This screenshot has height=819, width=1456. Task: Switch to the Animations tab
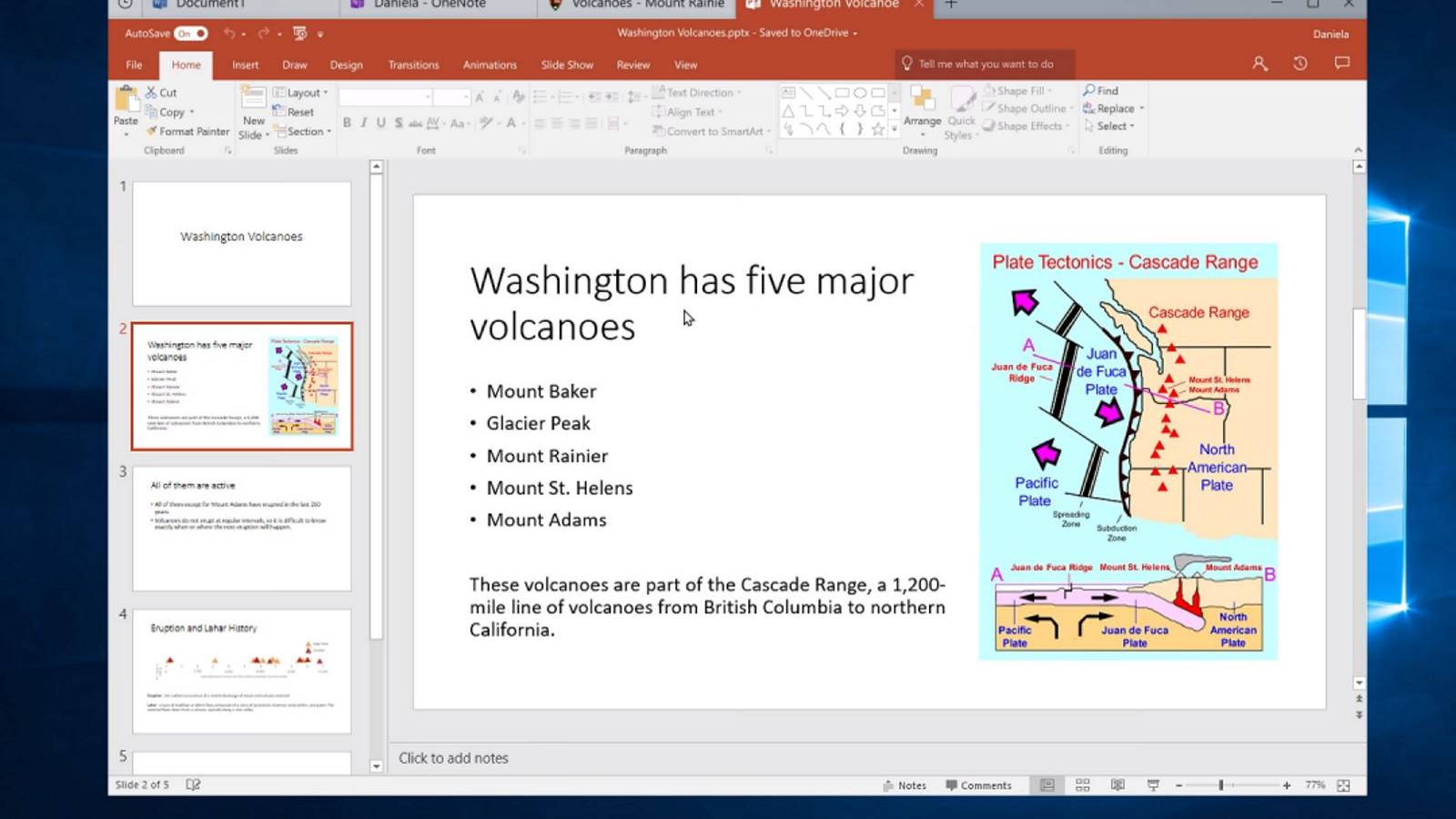click(x=490, y=65)
